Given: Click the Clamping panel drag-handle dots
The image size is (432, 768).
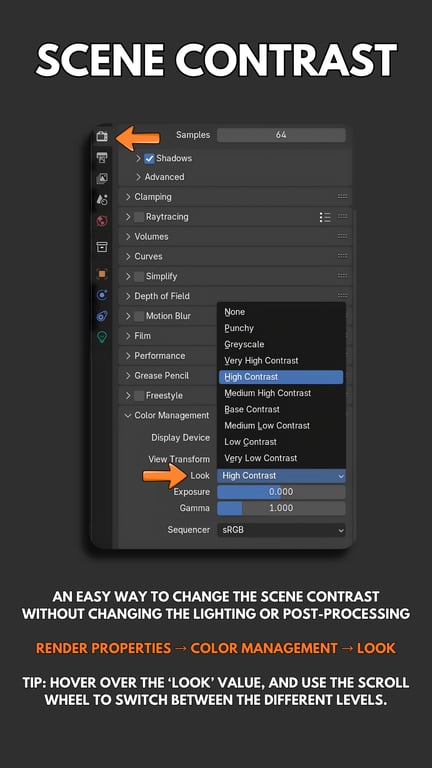Looking at the screenshot, I should pos(342,196).
